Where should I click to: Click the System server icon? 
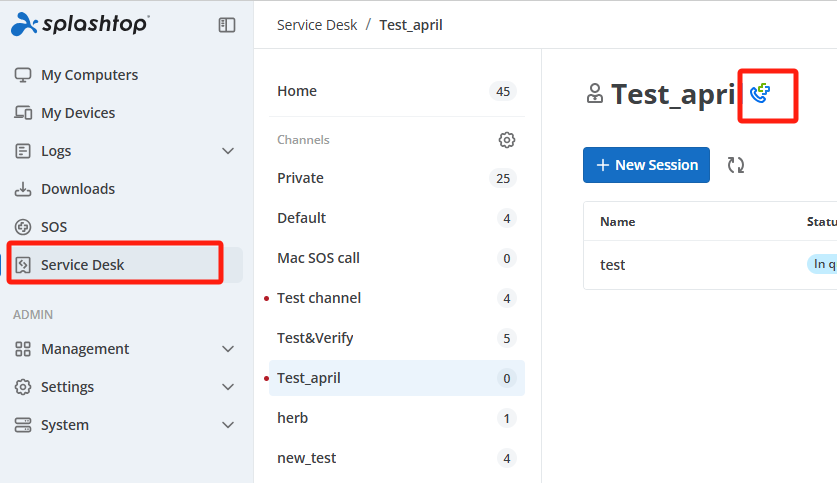coord(23,425)
